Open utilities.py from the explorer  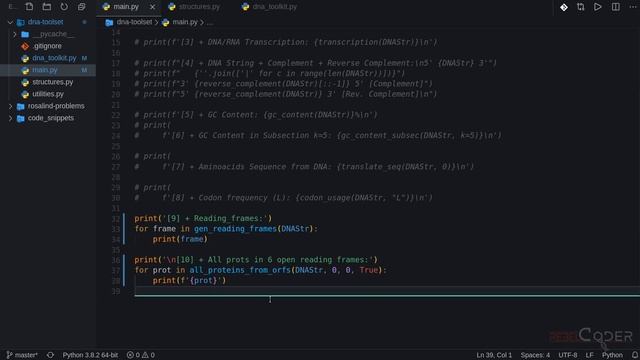[x=48, y=94]
